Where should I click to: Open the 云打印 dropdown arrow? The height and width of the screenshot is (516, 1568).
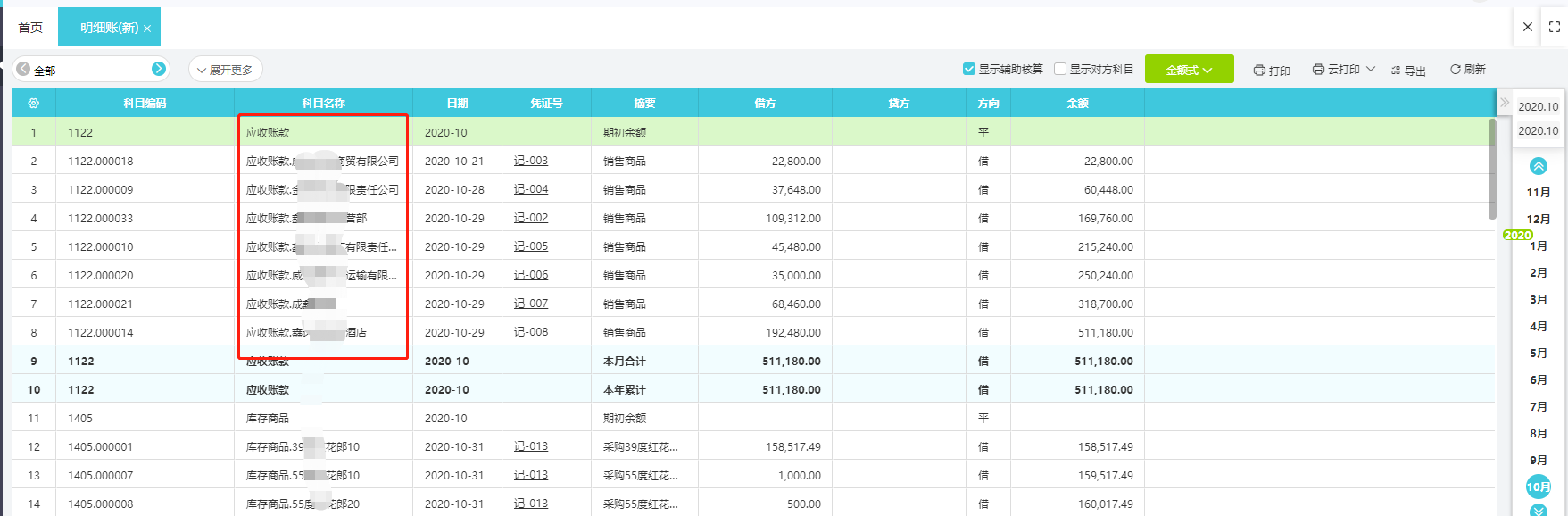click(1371, 69)
